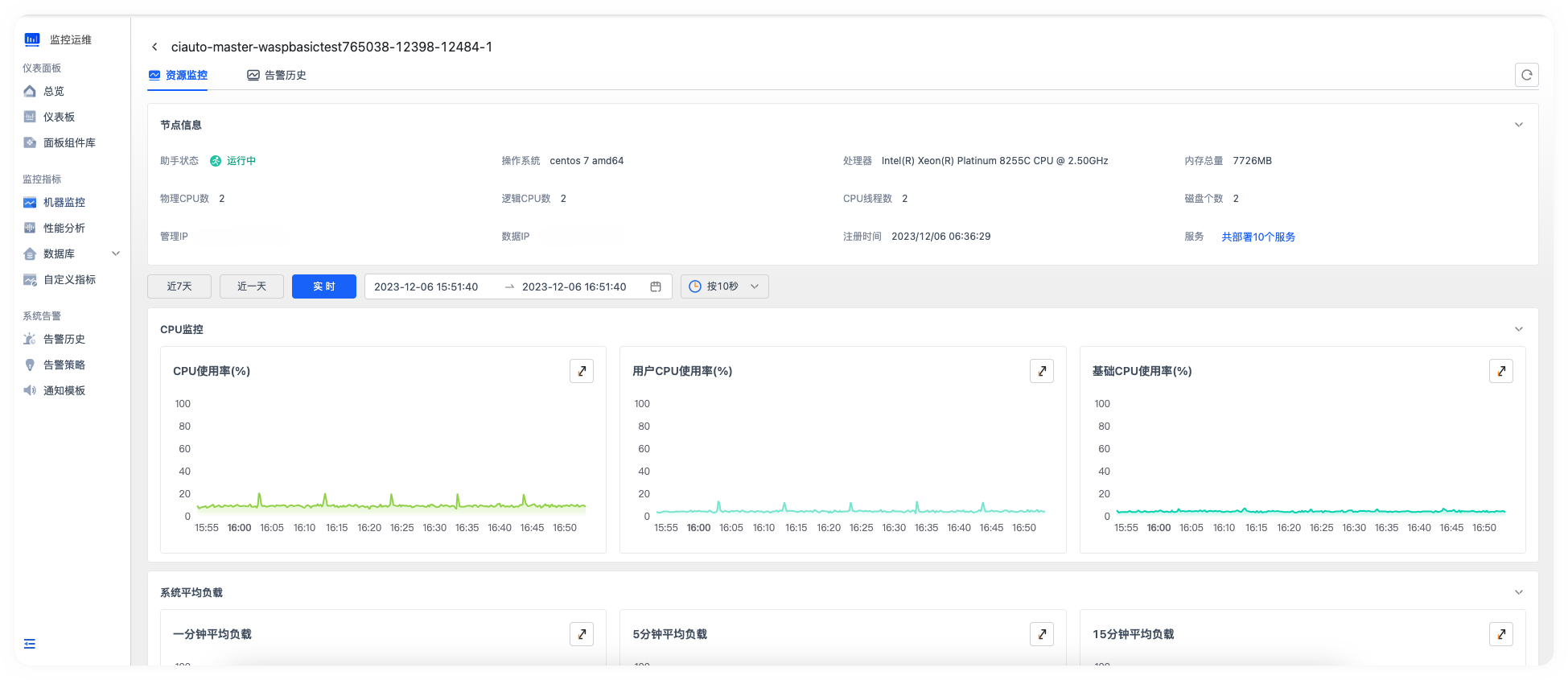
Task: Click the CPU监控 section heading
Action: pyautogui.click(x=182, y=330)
